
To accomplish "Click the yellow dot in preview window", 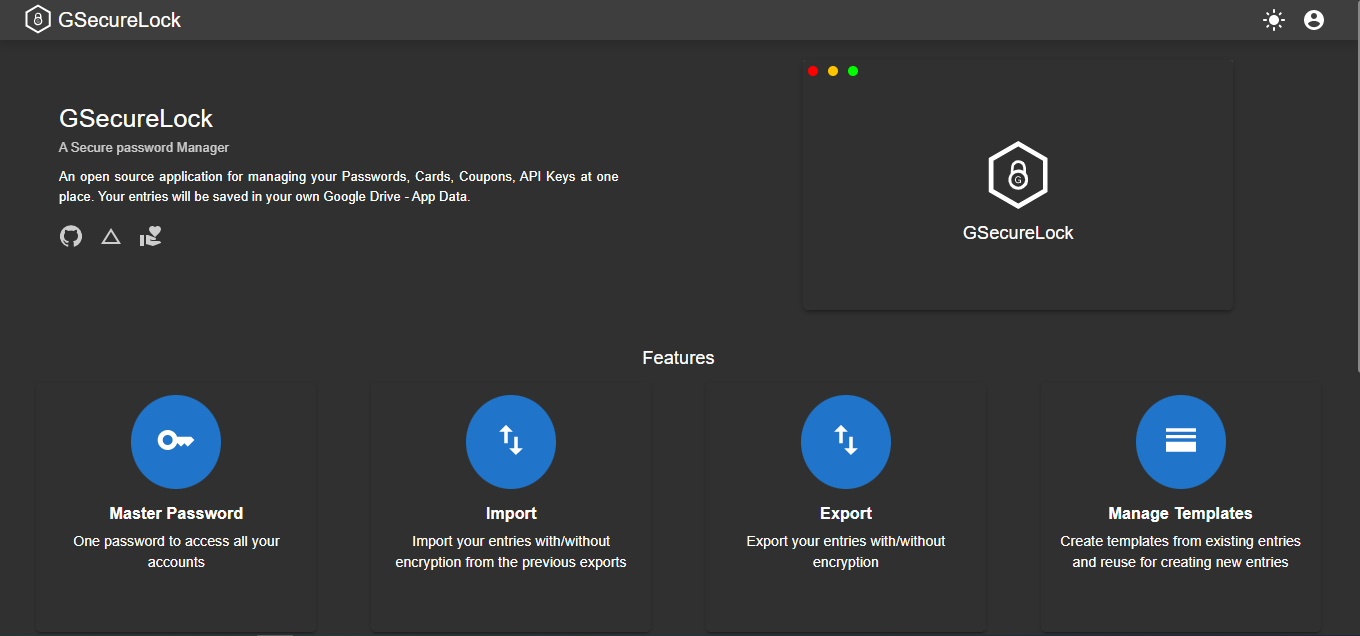I will (833, 71).
